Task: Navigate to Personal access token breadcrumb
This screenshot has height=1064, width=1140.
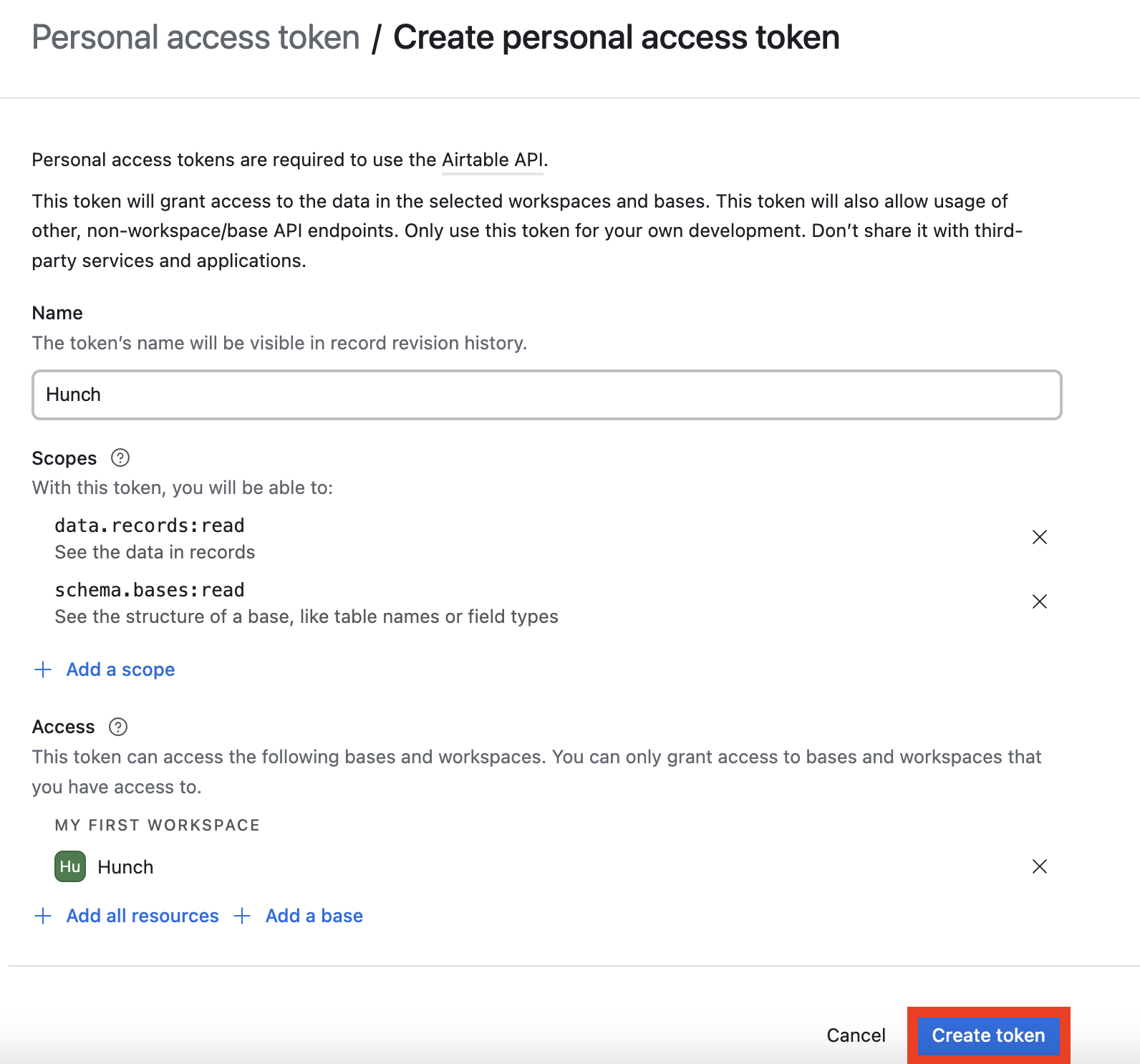Action: 195,37
